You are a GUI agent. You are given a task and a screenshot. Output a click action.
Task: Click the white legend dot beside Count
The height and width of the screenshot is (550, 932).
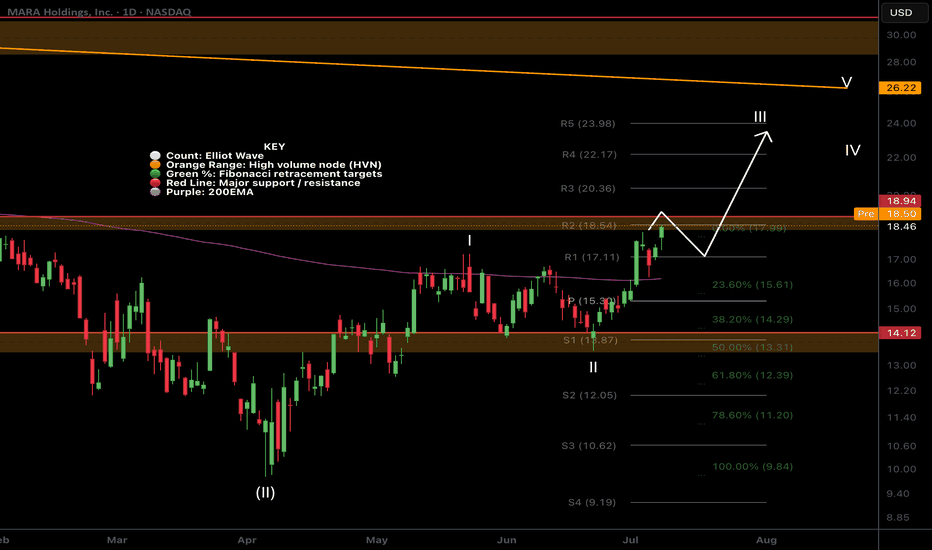155,156
